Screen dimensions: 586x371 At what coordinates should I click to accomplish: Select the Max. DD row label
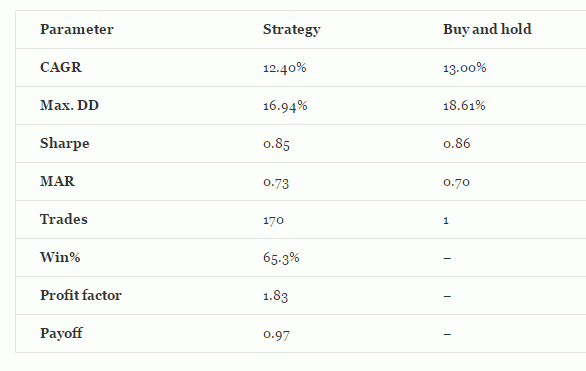pos(70,106)
